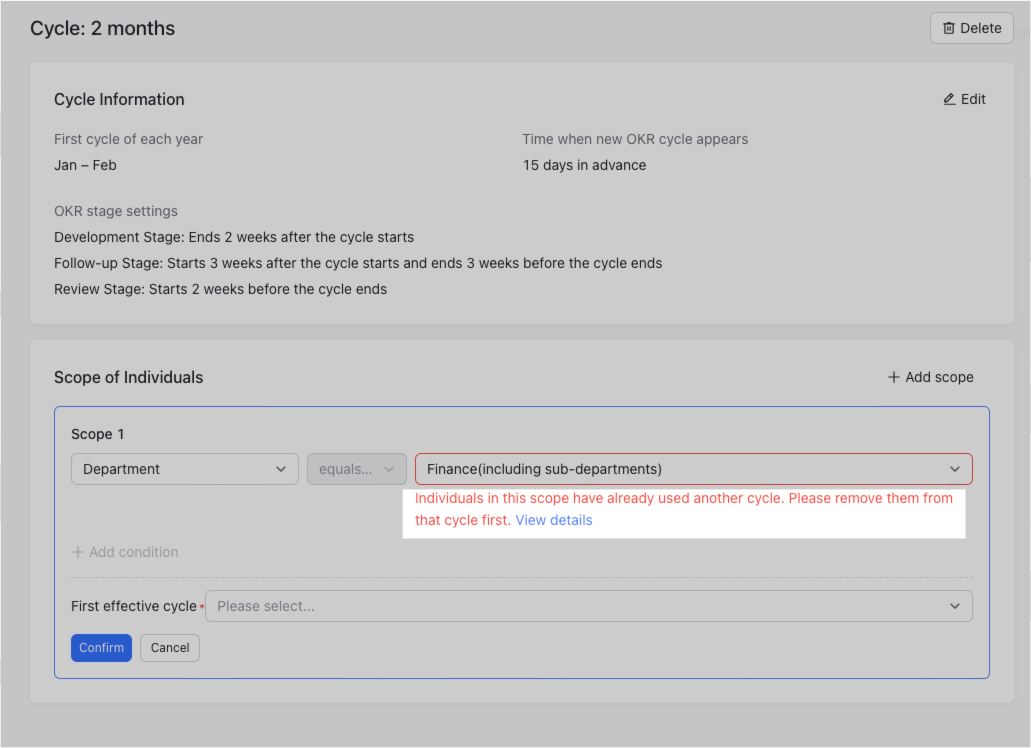Click the Scope 1 section header
The height and width of the screenshot is (748, 1031).
tap(97, 434)
